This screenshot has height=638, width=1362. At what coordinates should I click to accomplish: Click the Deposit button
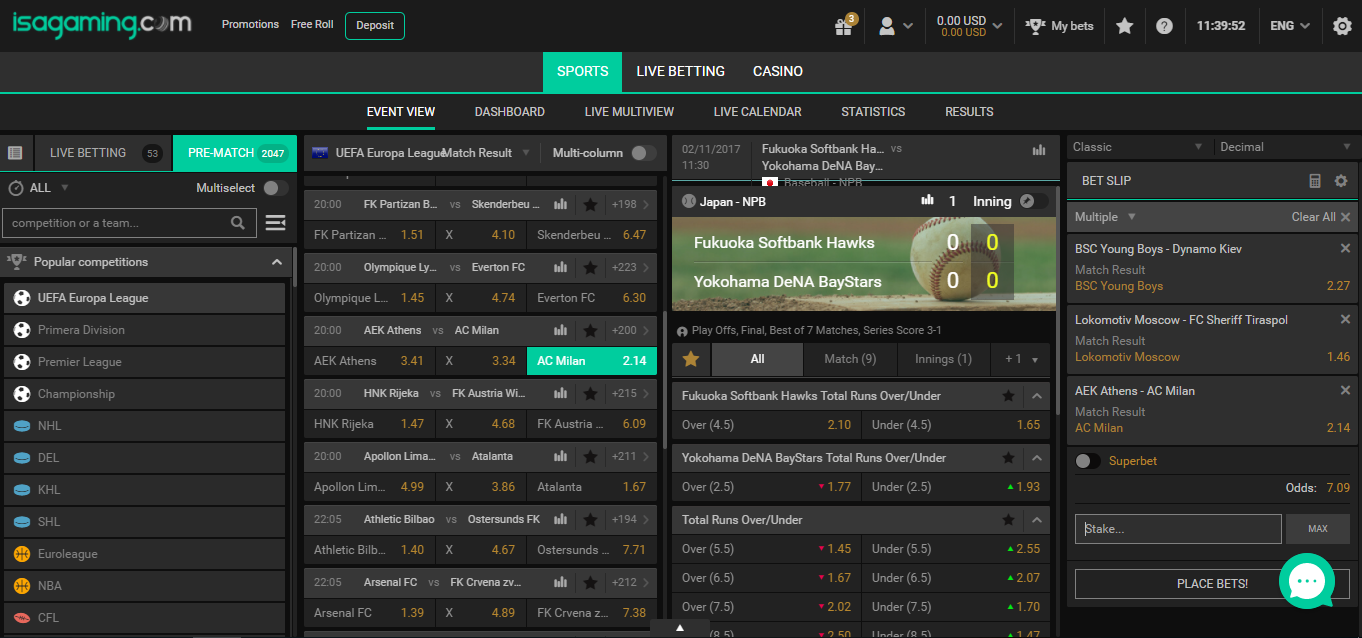(375, 25)
